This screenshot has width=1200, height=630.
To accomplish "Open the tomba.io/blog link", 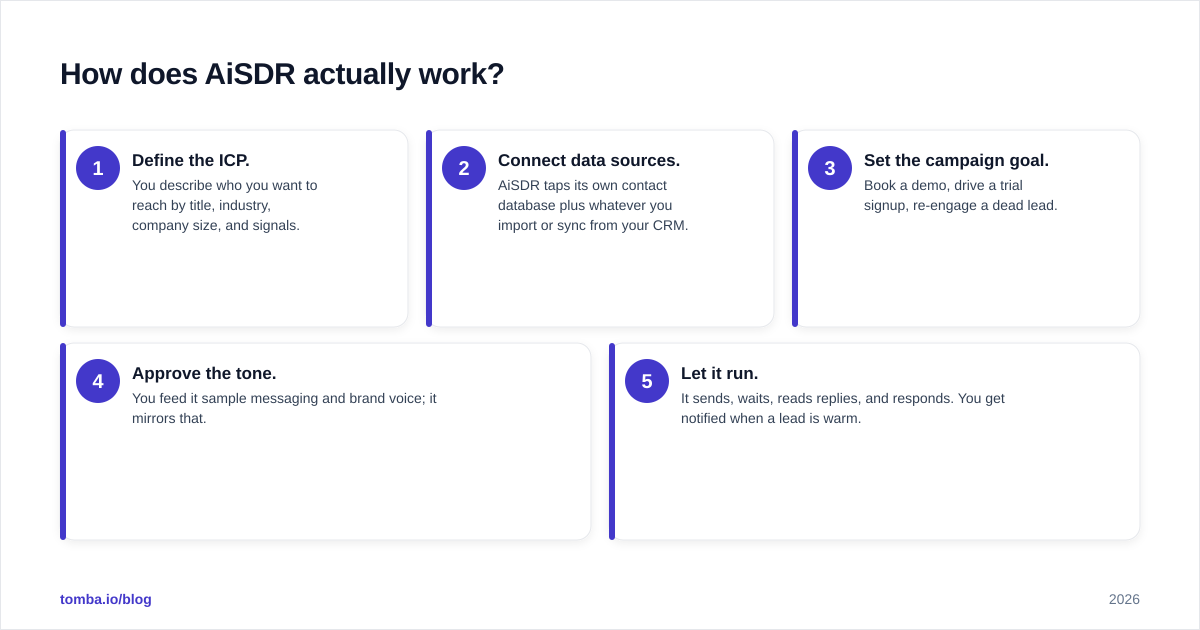I will coord(106,599).
